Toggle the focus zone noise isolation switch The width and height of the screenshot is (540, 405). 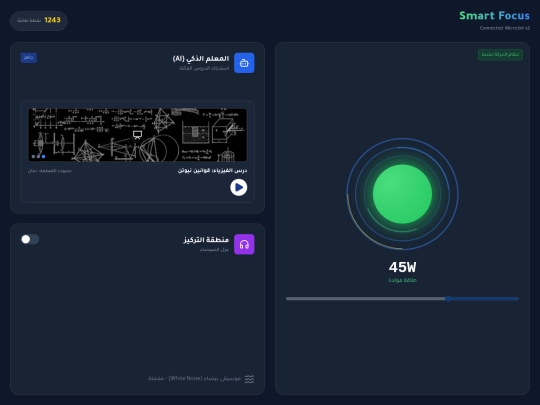pos(30,239)
